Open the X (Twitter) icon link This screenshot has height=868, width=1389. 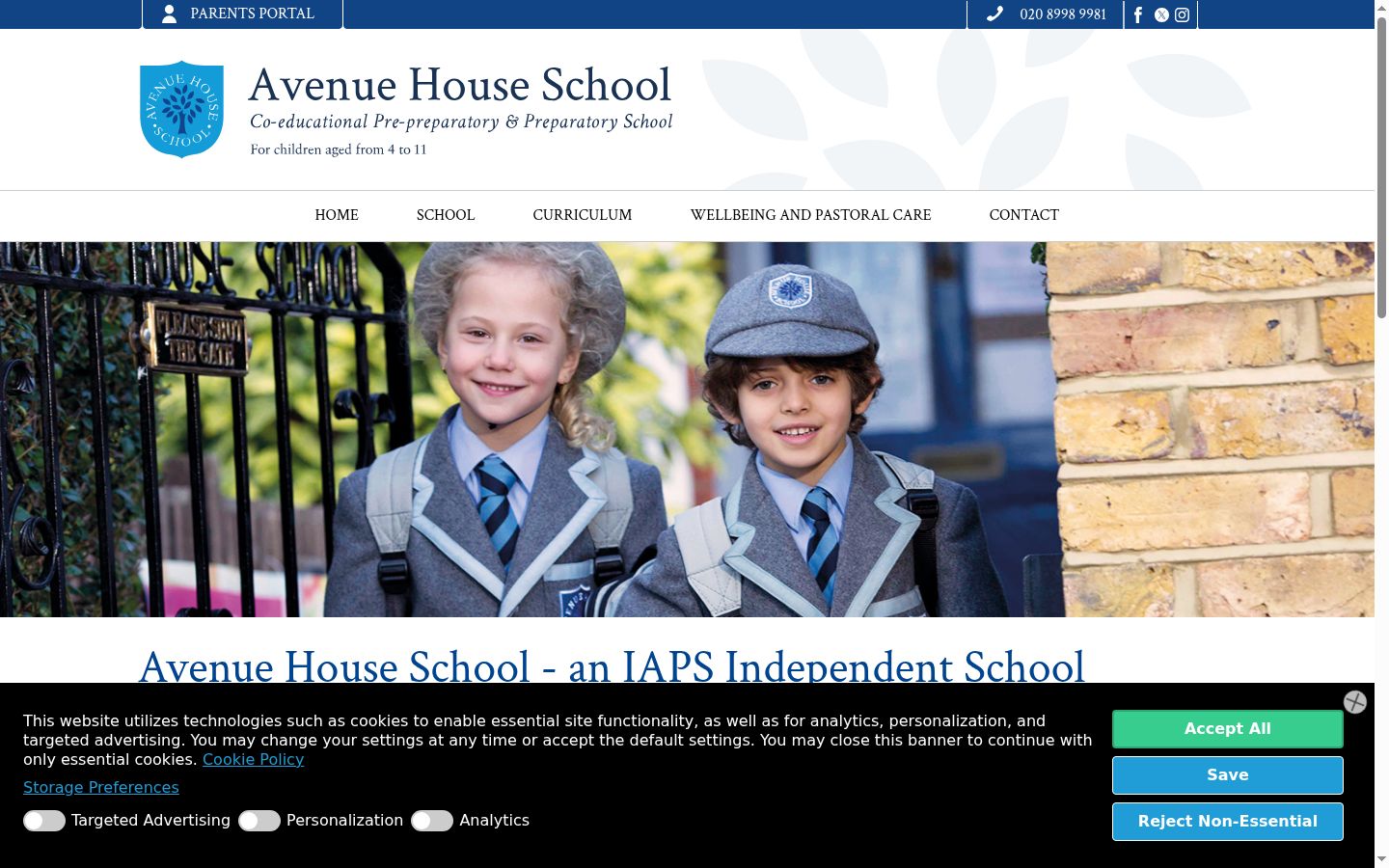pyautogui.click(x=1161, y=14)
